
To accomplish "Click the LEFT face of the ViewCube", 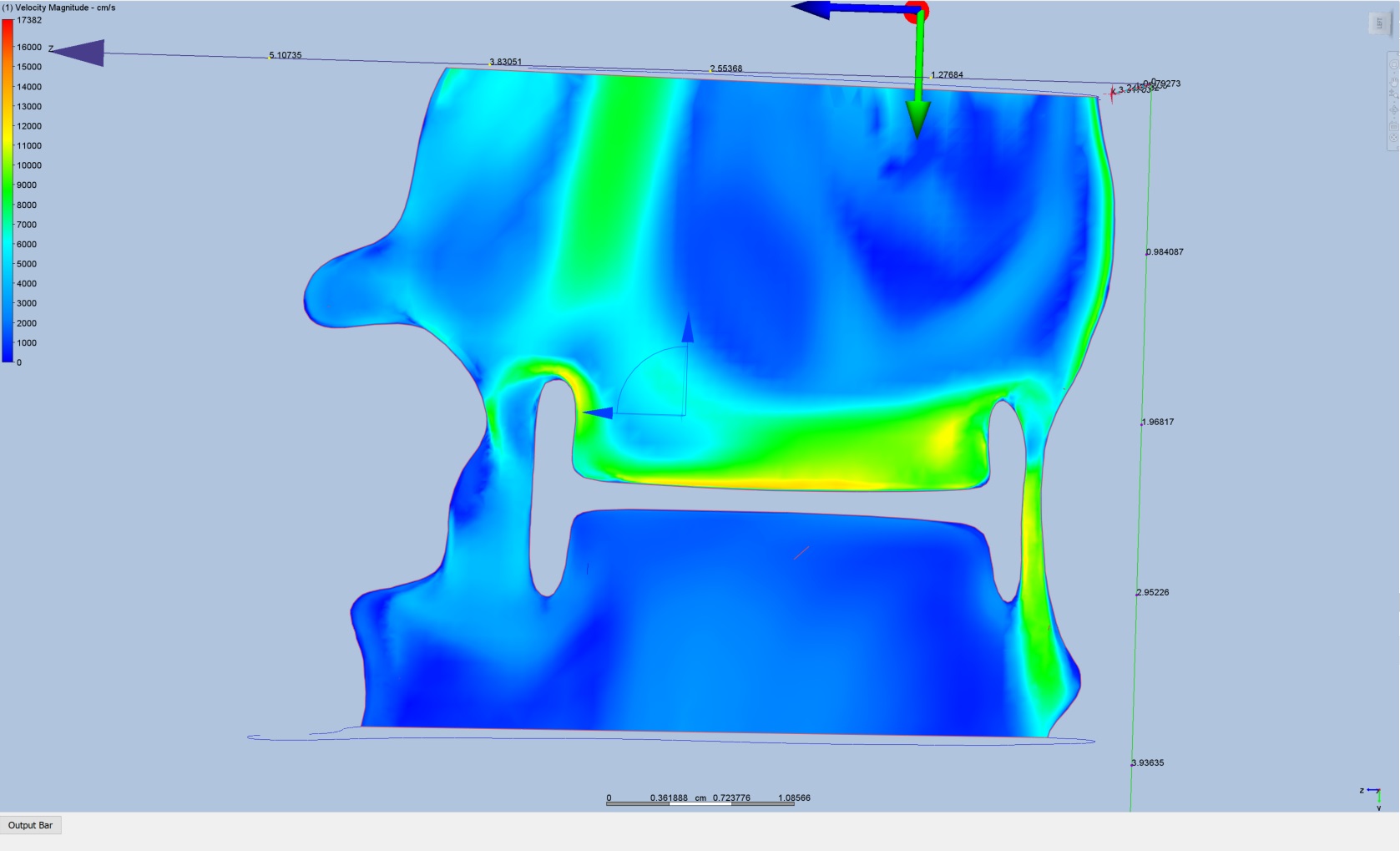I will (1380, 23).
